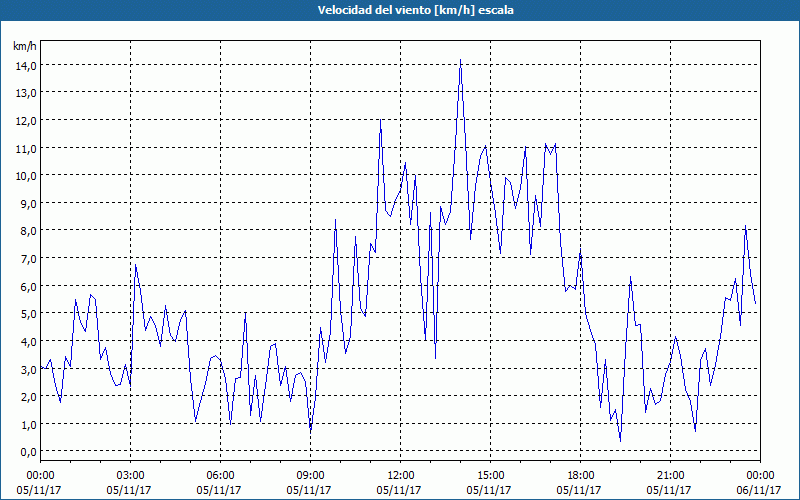
Task: Click the '15:00' time axis label
Action: point(490,476)
